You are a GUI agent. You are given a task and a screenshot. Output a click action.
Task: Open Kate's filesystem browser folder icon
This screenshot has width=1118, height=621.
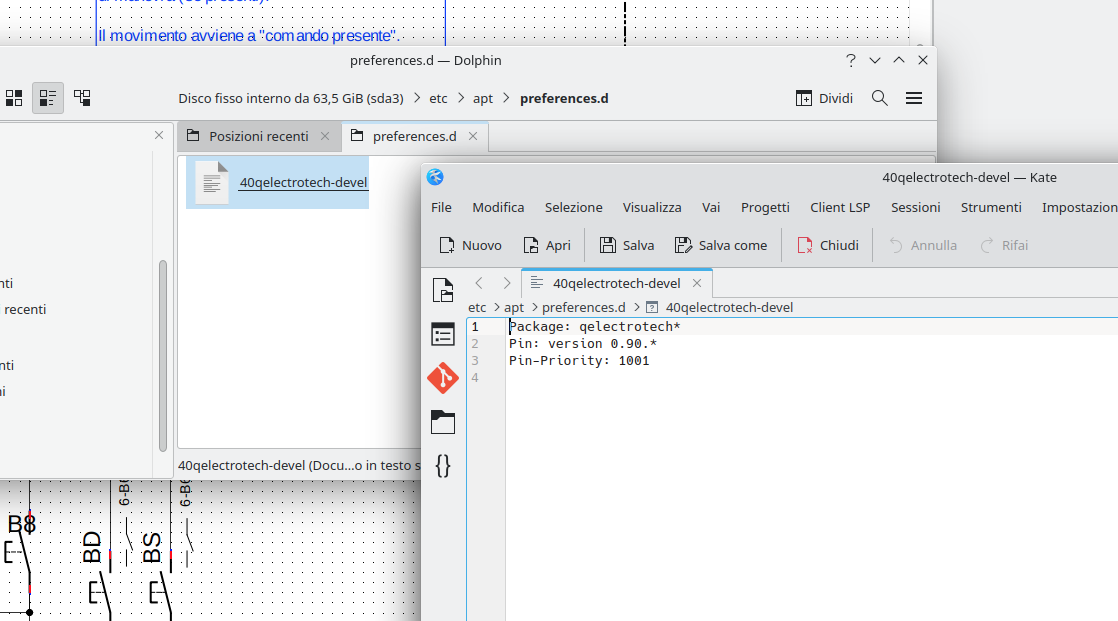pos(442,422)
